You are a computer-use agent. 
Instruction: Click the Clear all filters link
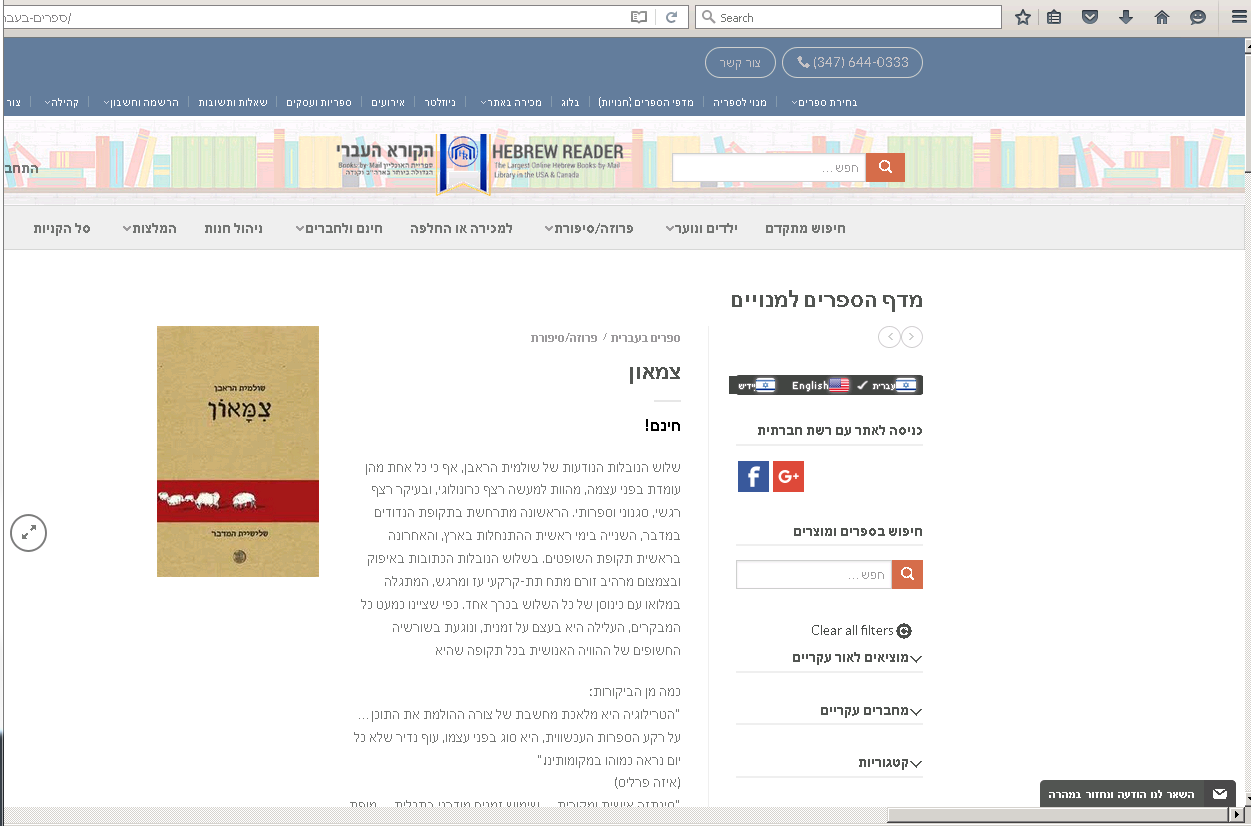(852, 631)
